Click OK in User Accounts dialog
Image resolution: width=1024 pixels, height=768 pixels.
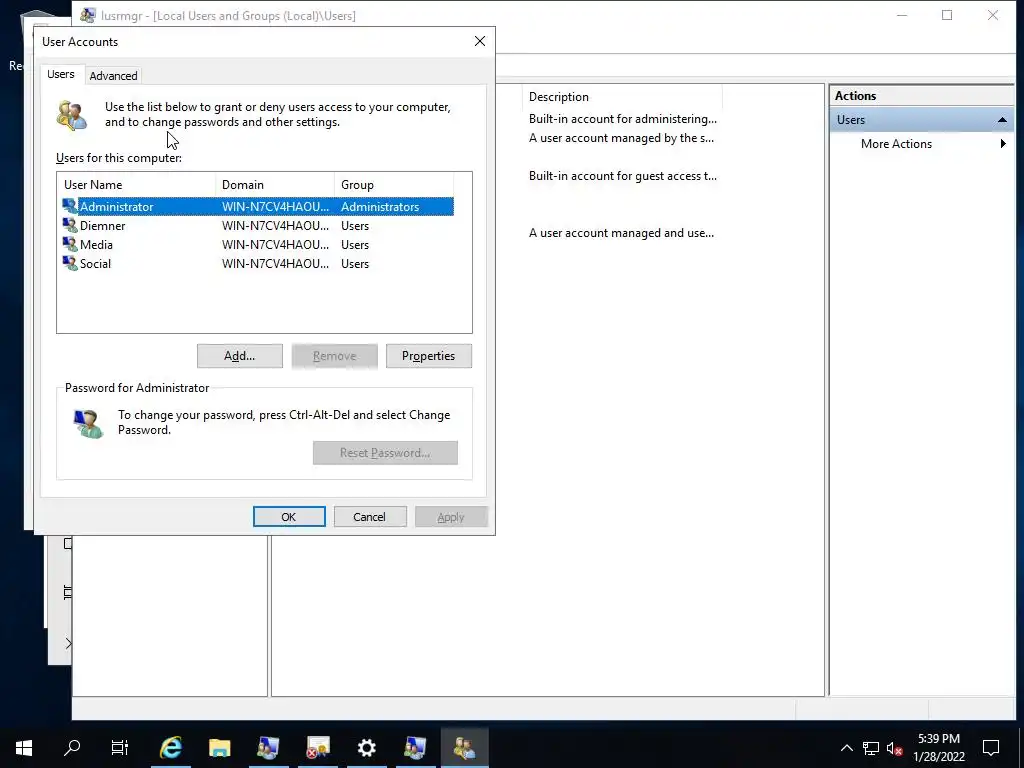[289, 517]
